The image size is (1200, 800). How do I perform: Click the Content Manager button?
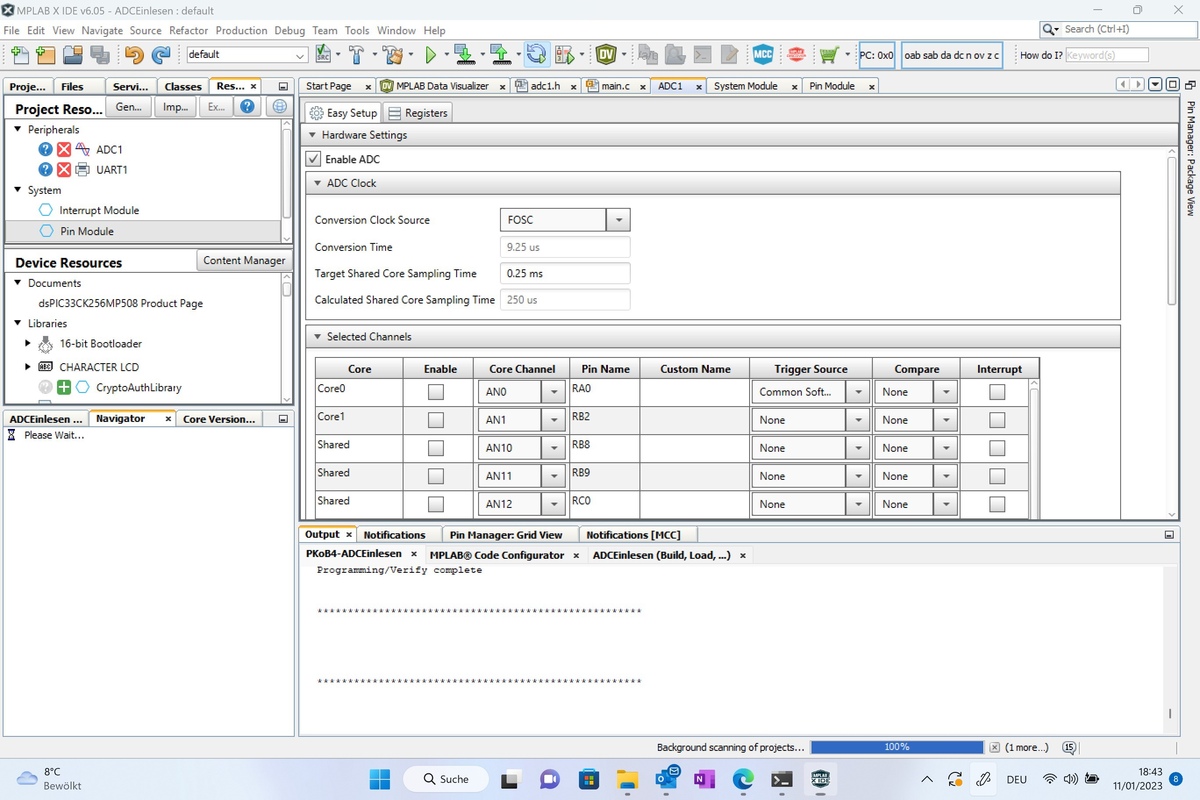pos(244,260)
